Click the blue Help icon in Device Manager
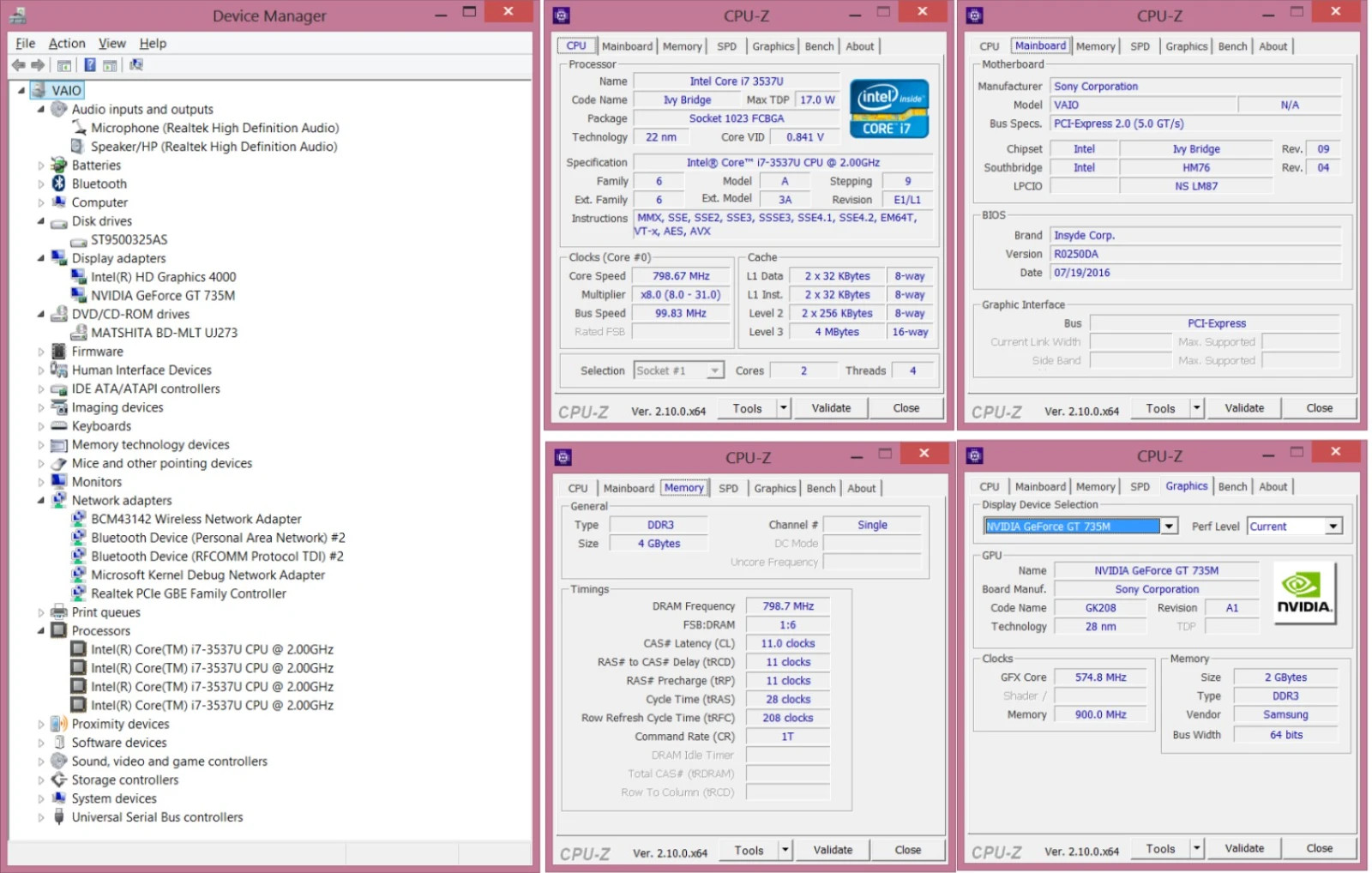 [x=89, y=65]
